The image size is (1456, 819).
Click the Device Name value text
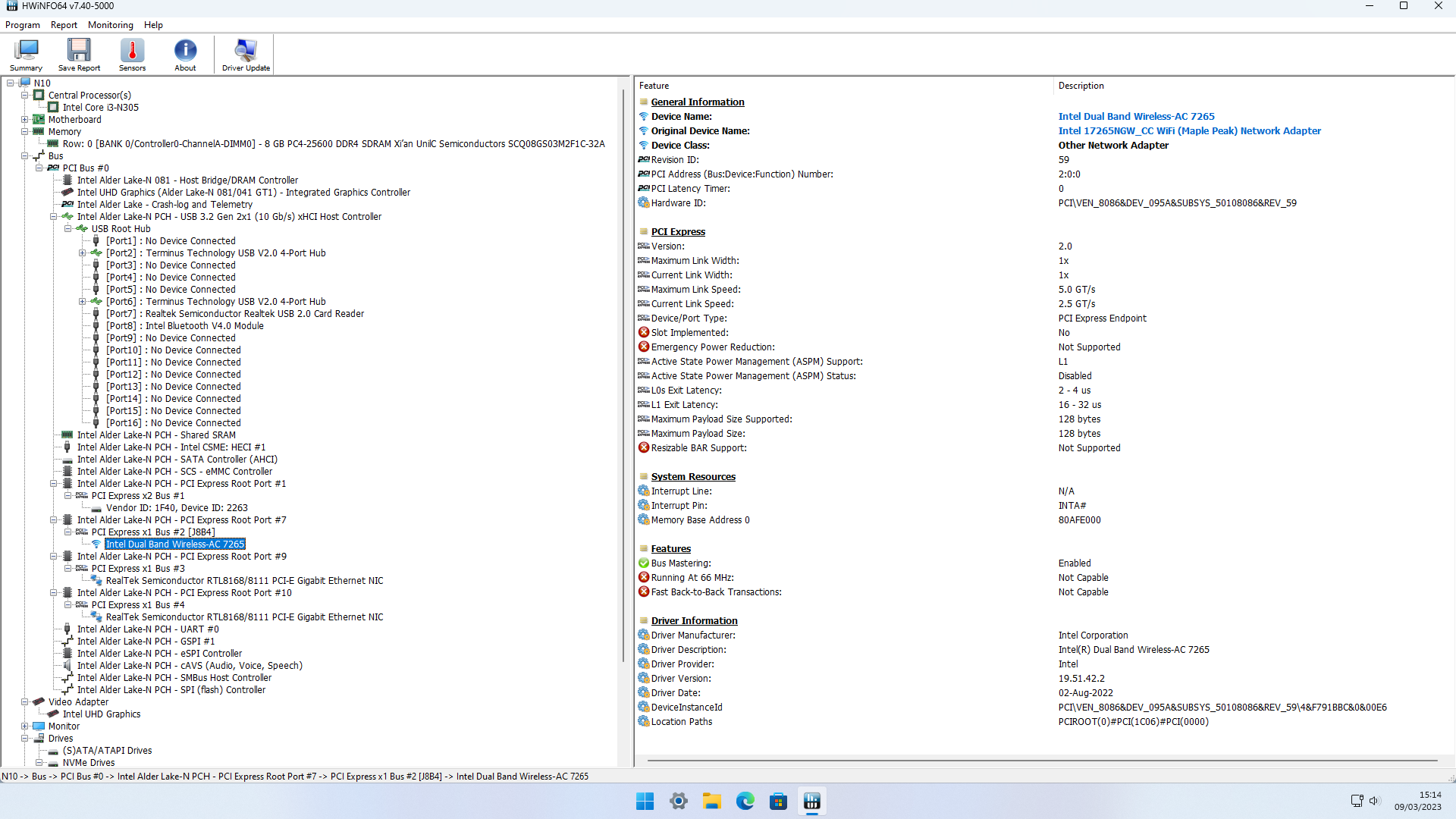pos(1136,117)
